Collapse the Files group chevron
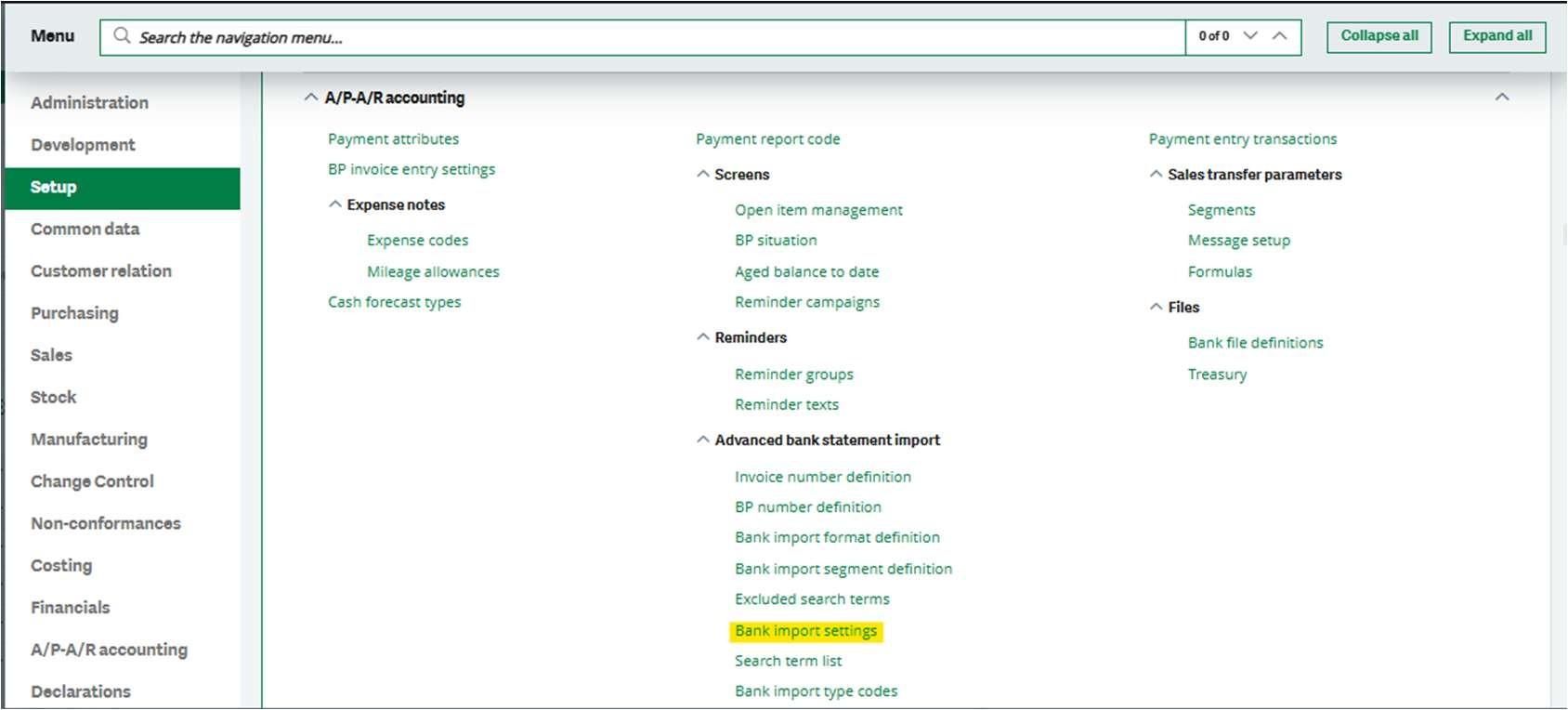The image size is (1568, 710). [1156, 307]
